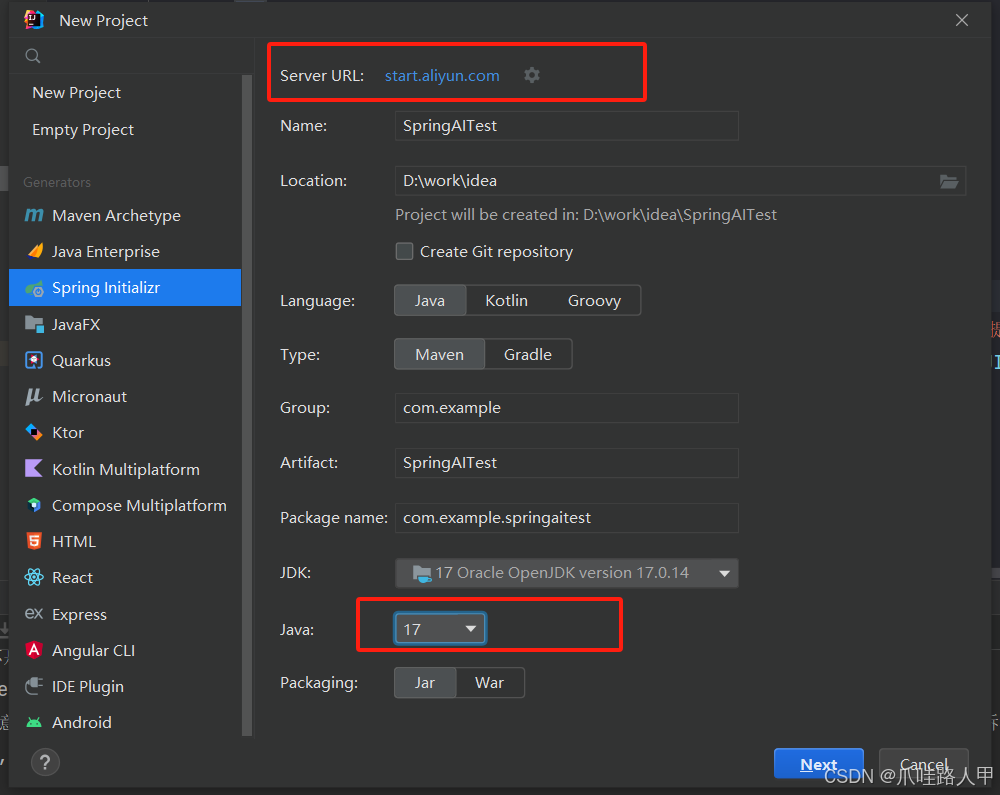The height and width of the screenshot is (795, 1000).
Task: Click the Angular CLI logo icon
Action: 34,650
